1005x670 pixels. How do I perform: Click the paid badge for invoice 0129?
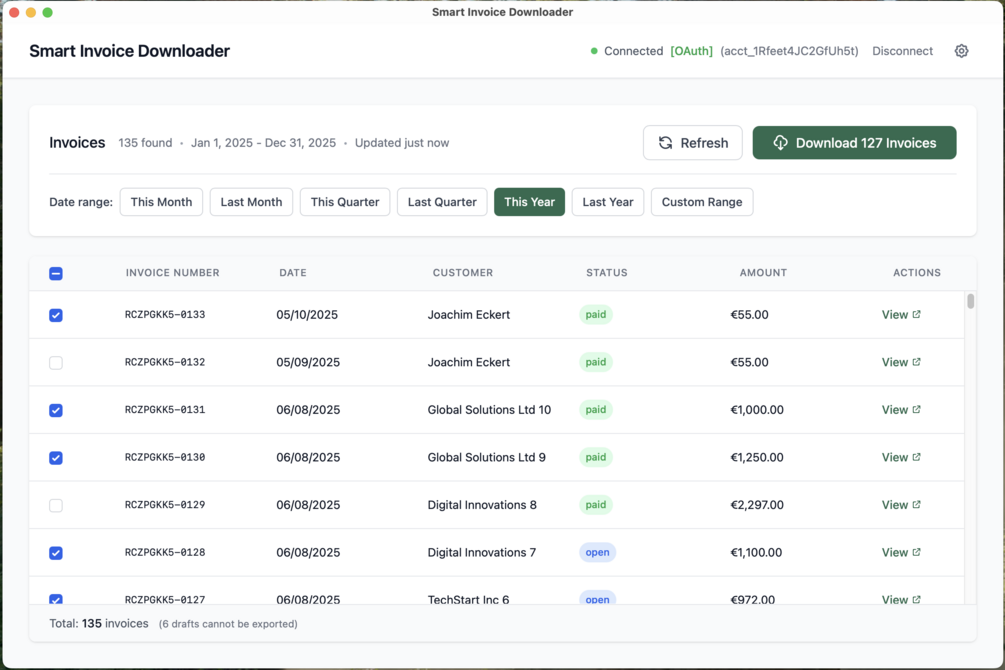point(595,505)
